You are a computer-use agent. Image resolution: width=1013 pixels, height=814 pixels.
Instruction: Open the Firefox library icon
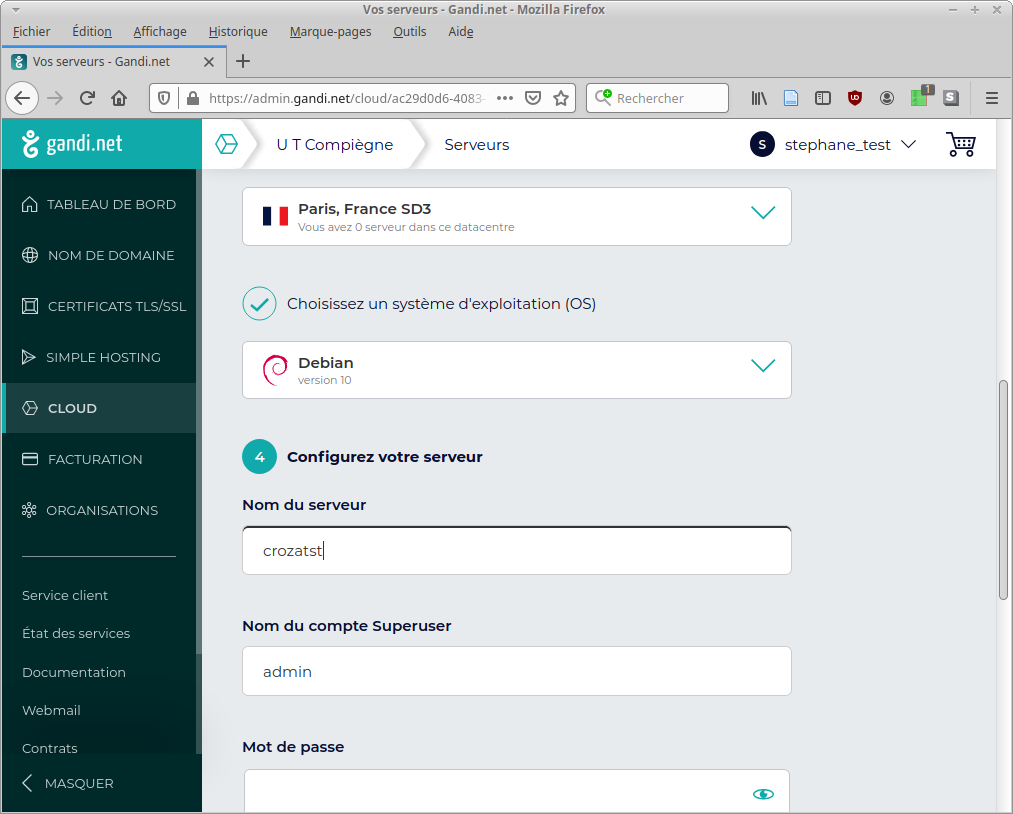tap(759, 98)
